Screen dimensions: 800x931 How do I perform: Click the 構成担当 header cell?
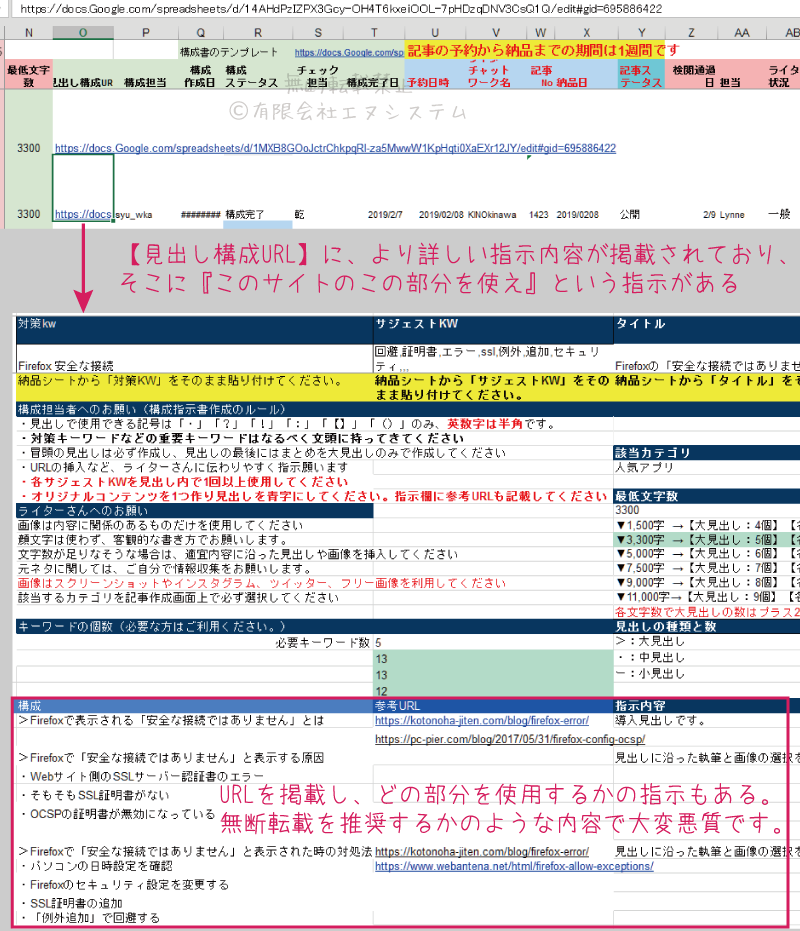(145, 83)
